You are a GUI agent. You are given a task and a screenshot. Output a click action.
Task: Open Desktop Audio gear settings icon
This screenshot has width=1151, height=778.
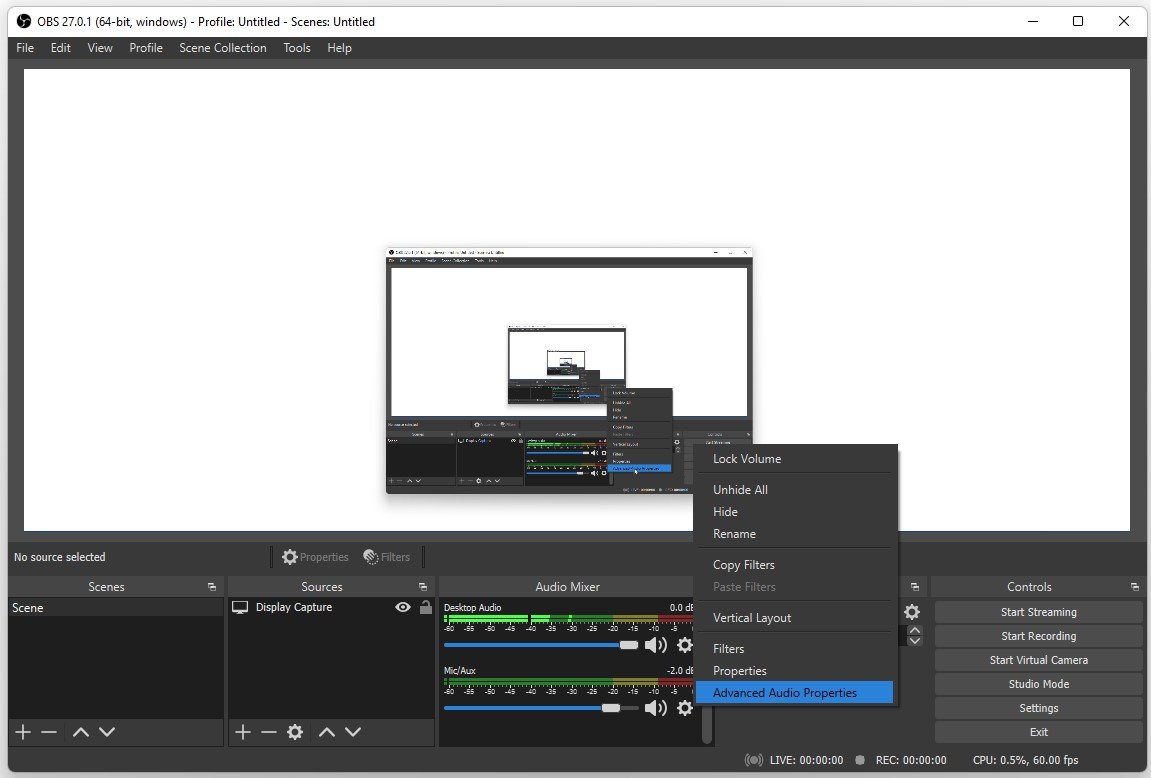click(684, 645)
